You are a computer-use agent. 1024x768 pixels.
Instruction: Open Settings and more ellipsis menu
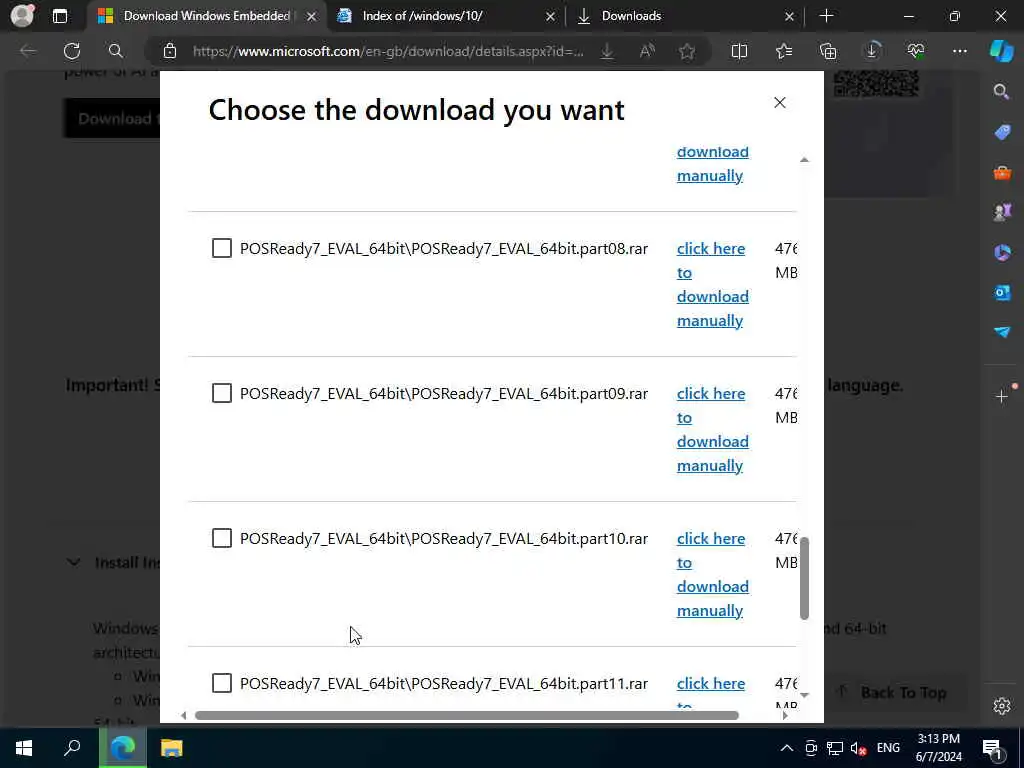click(959, 51)
